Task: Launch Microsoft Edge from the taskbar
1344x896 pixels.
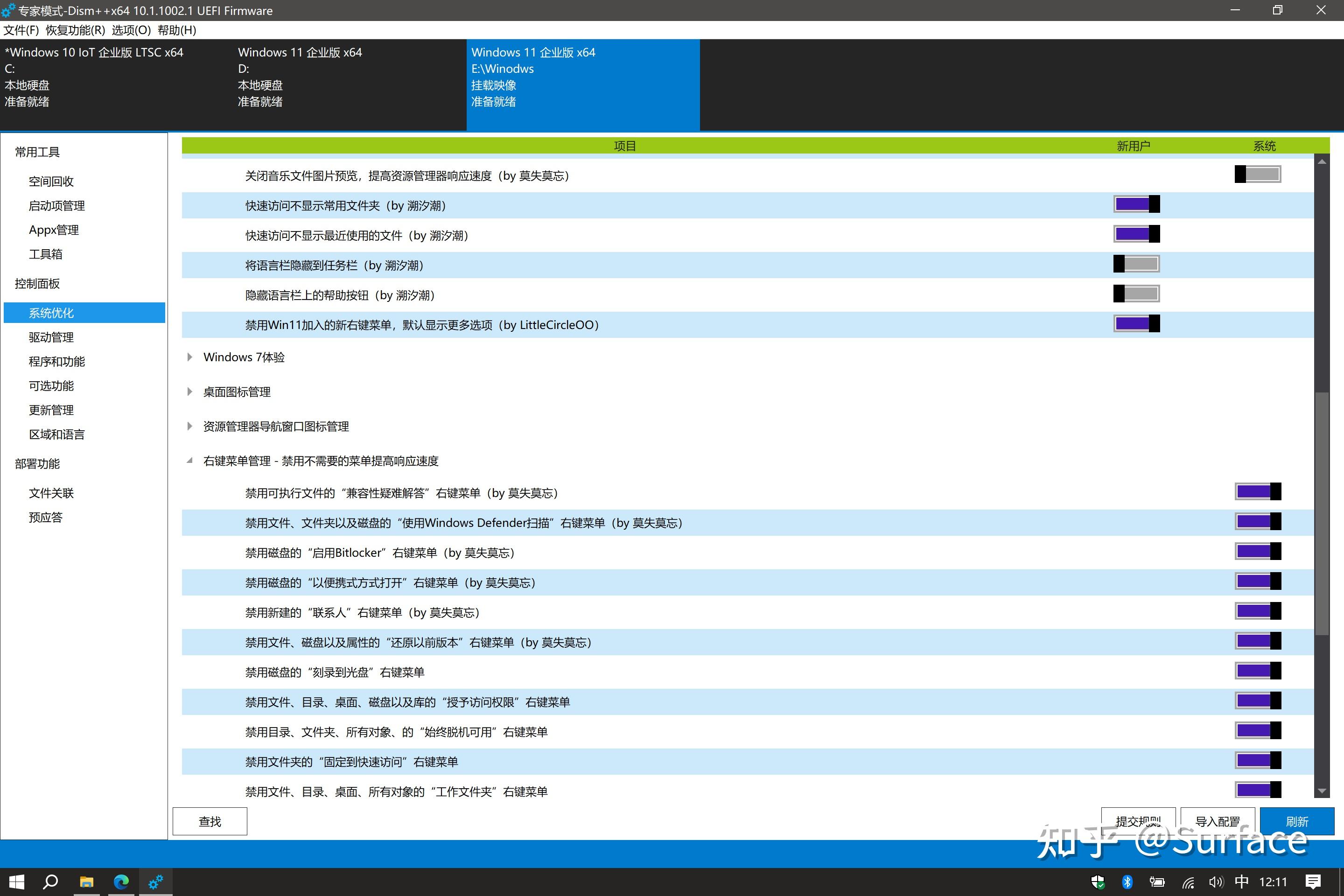Action: (121, 882)
